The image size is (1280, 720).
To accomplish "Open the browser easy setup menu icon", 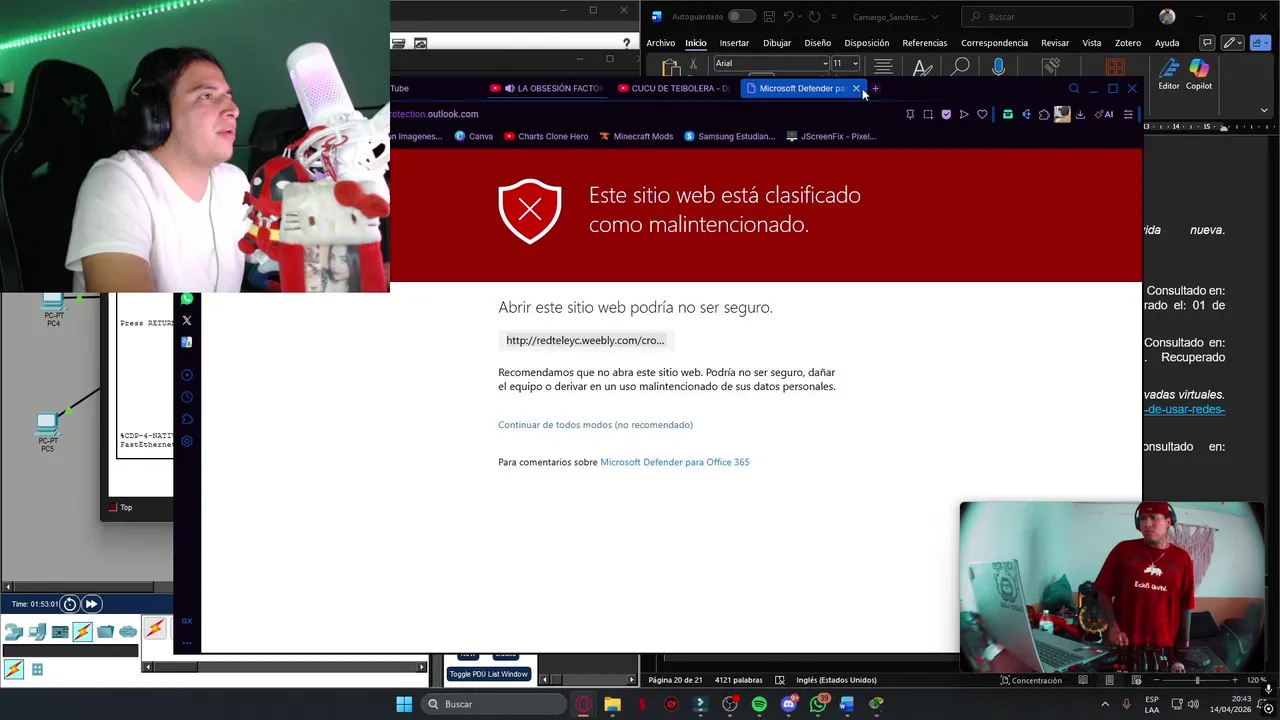I will pos(1128,114).
